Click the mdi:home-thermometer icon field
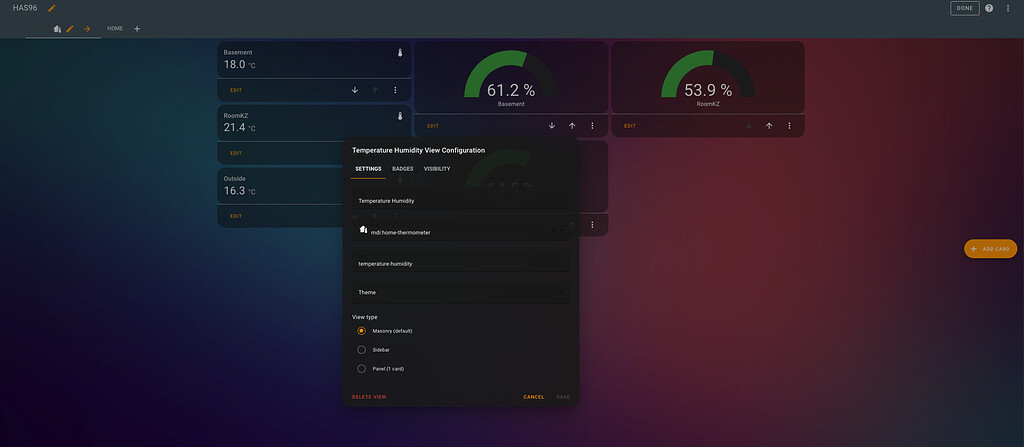Screen dimensions: 1024x447 pos(460,230)
